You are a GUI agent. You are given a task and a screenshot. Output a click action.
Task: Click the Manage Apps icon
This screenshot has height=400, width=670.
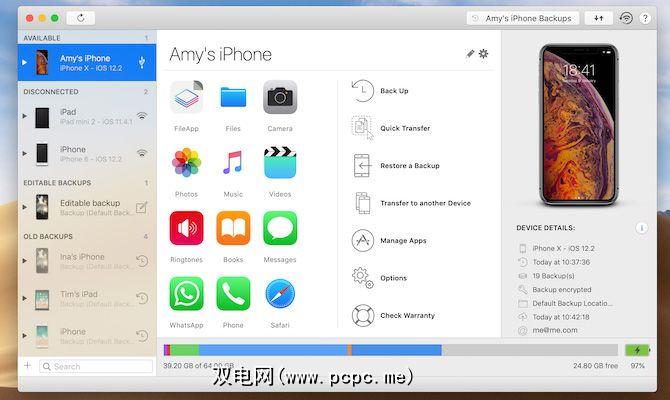click(362, 241)
